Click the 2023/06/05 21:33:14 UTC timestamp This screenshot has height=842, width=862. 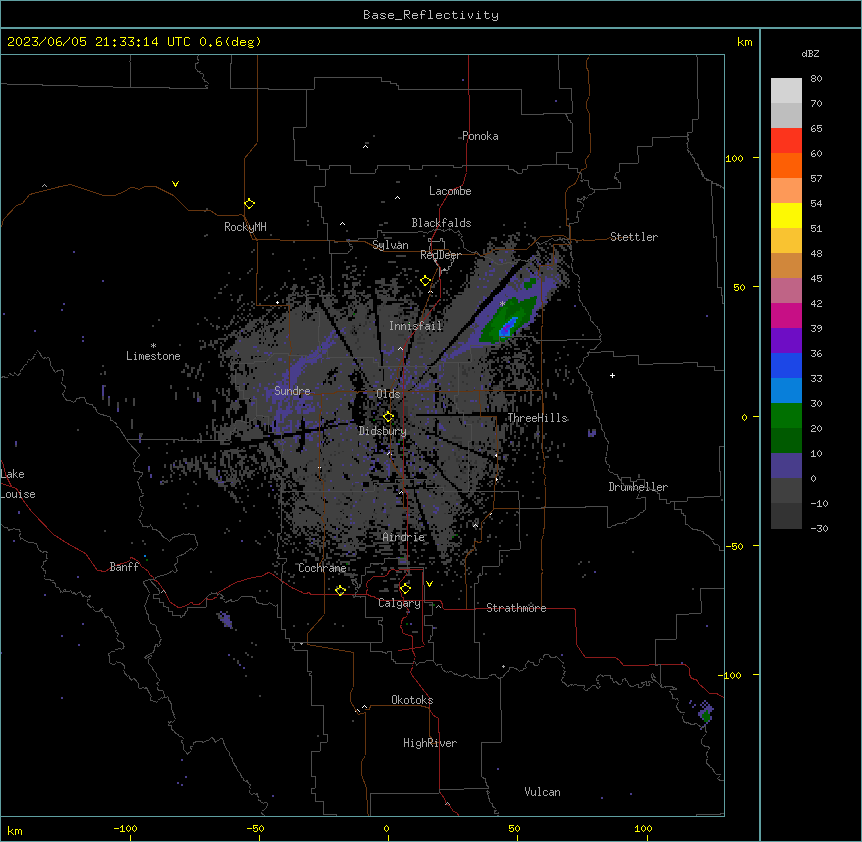(x=99, y=42)
